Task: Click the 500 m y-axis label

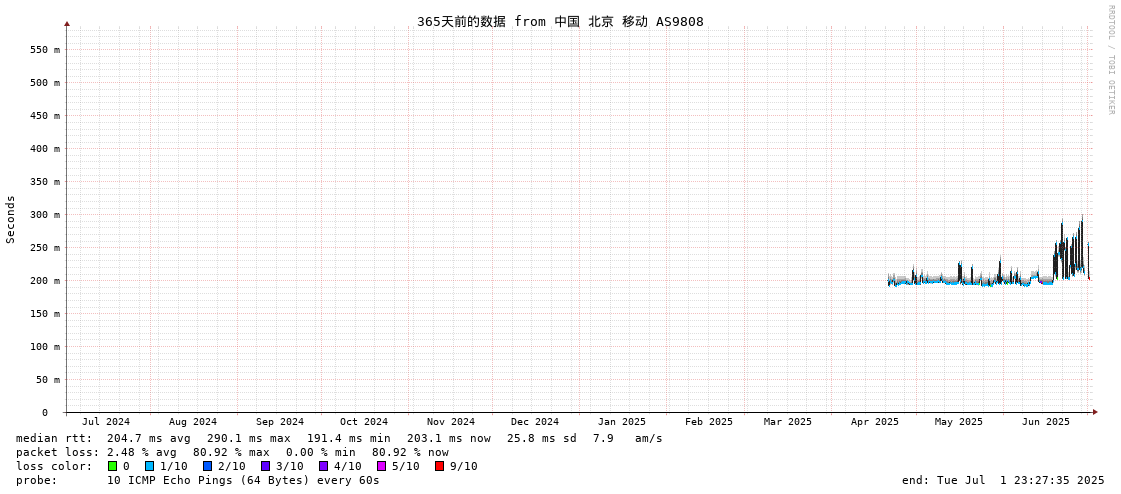Action: coord(45,83)
